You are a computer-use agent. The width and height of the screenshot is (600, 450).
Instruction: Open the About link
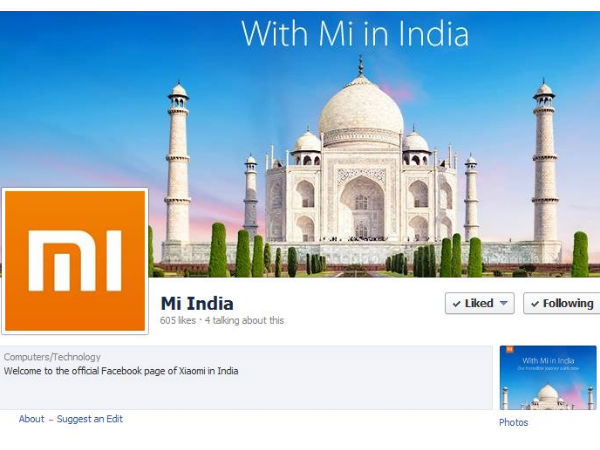pos(31,419)
